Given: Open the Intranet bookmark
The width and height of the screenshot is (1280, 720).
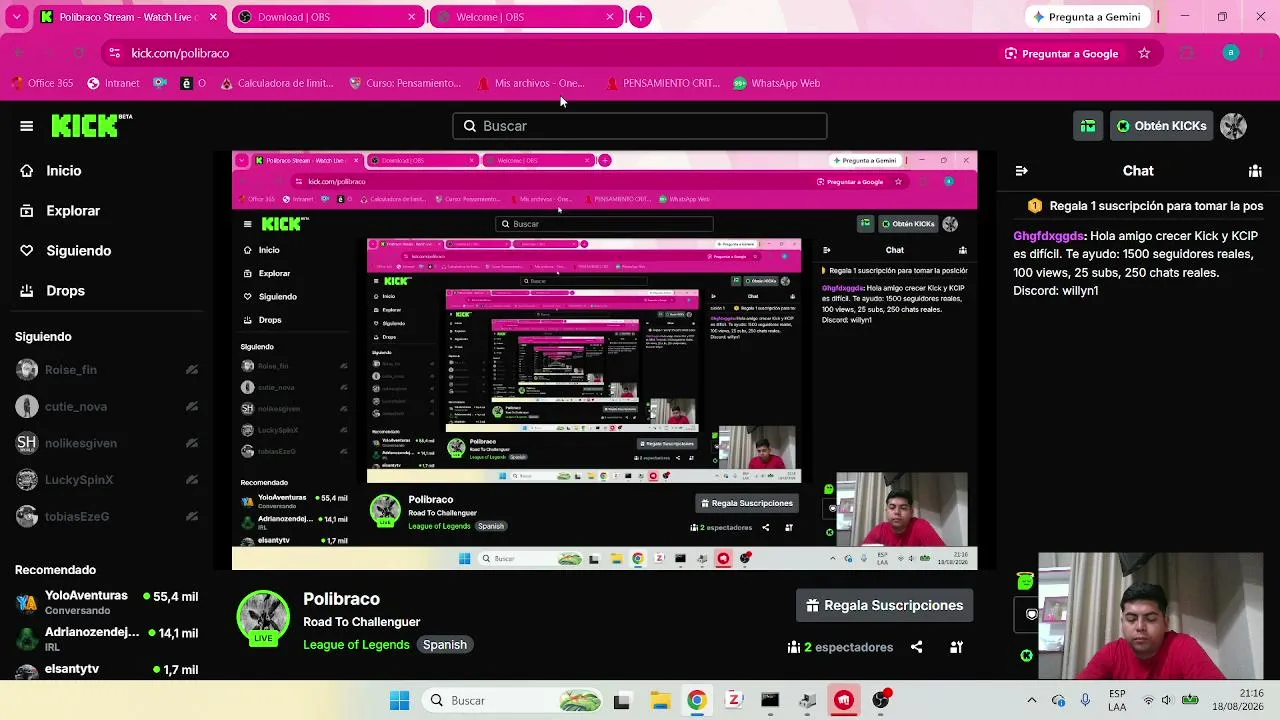Looking at the screenshot, I should (113, 83).
